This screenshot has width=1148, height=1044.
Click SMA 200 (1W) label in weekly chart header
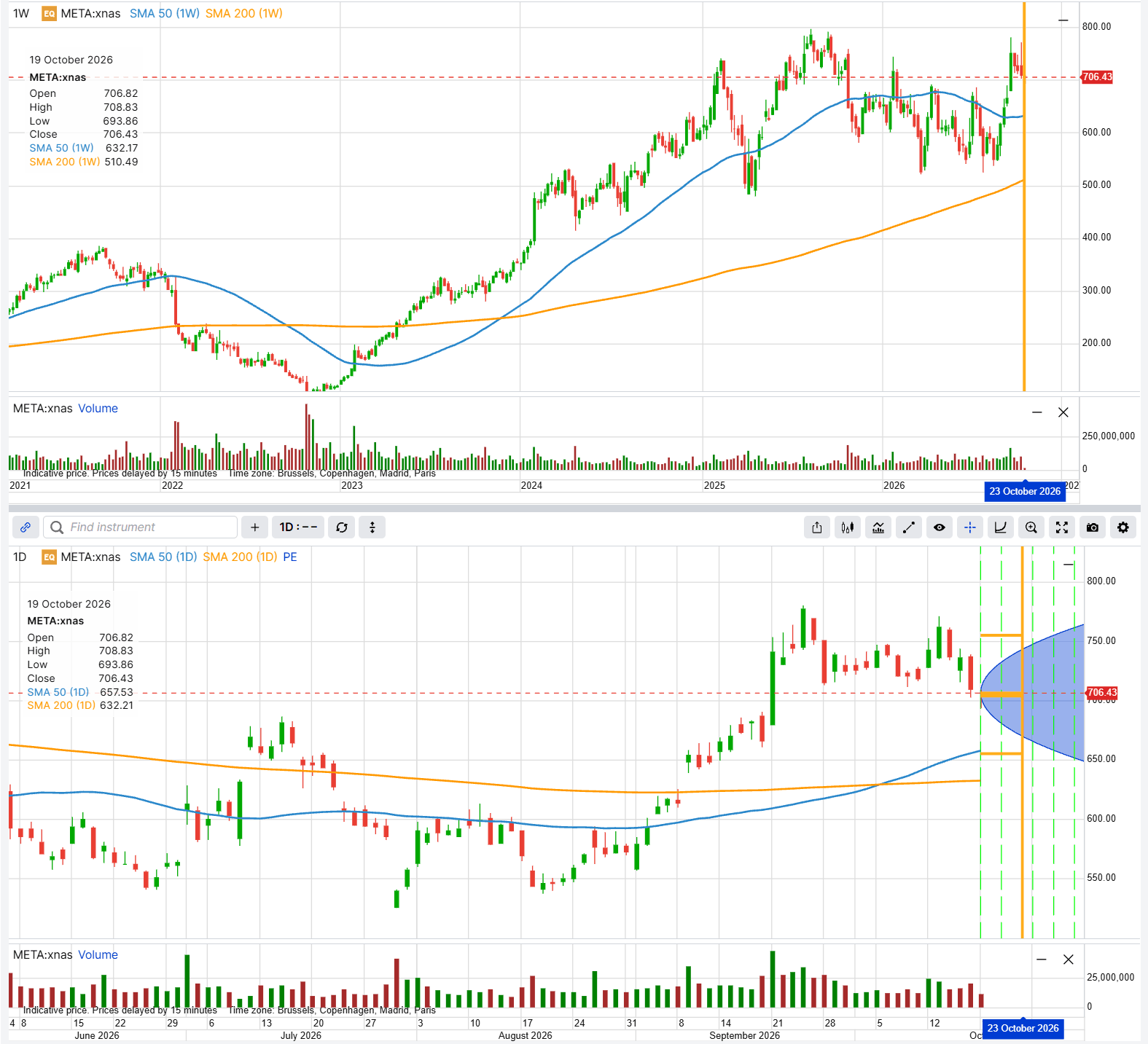pos(244,13)
